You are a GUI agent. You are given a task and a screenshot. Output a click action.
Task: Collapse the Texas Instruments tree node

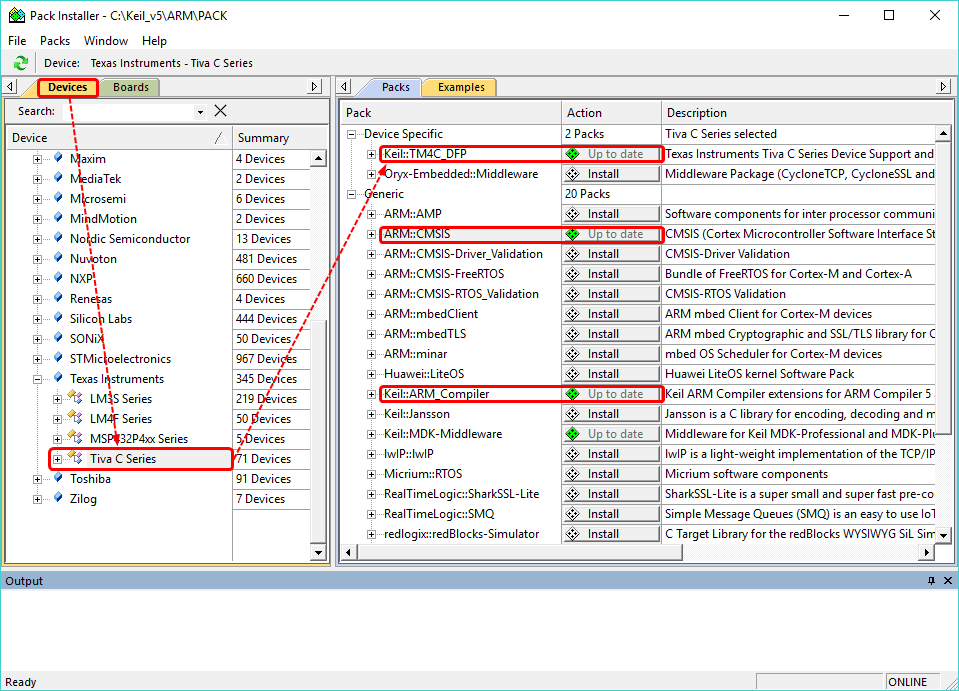38,379
